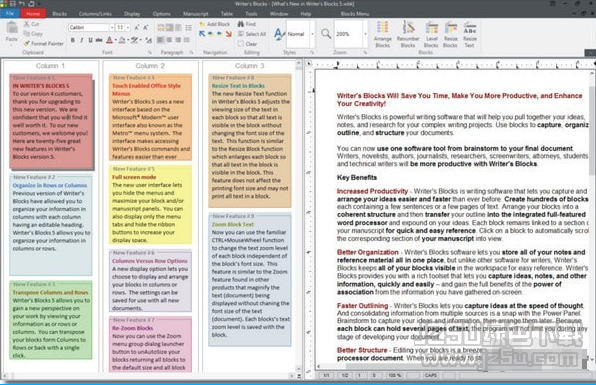Undo using the quick access toolbar arrow

tap(22, 3)
